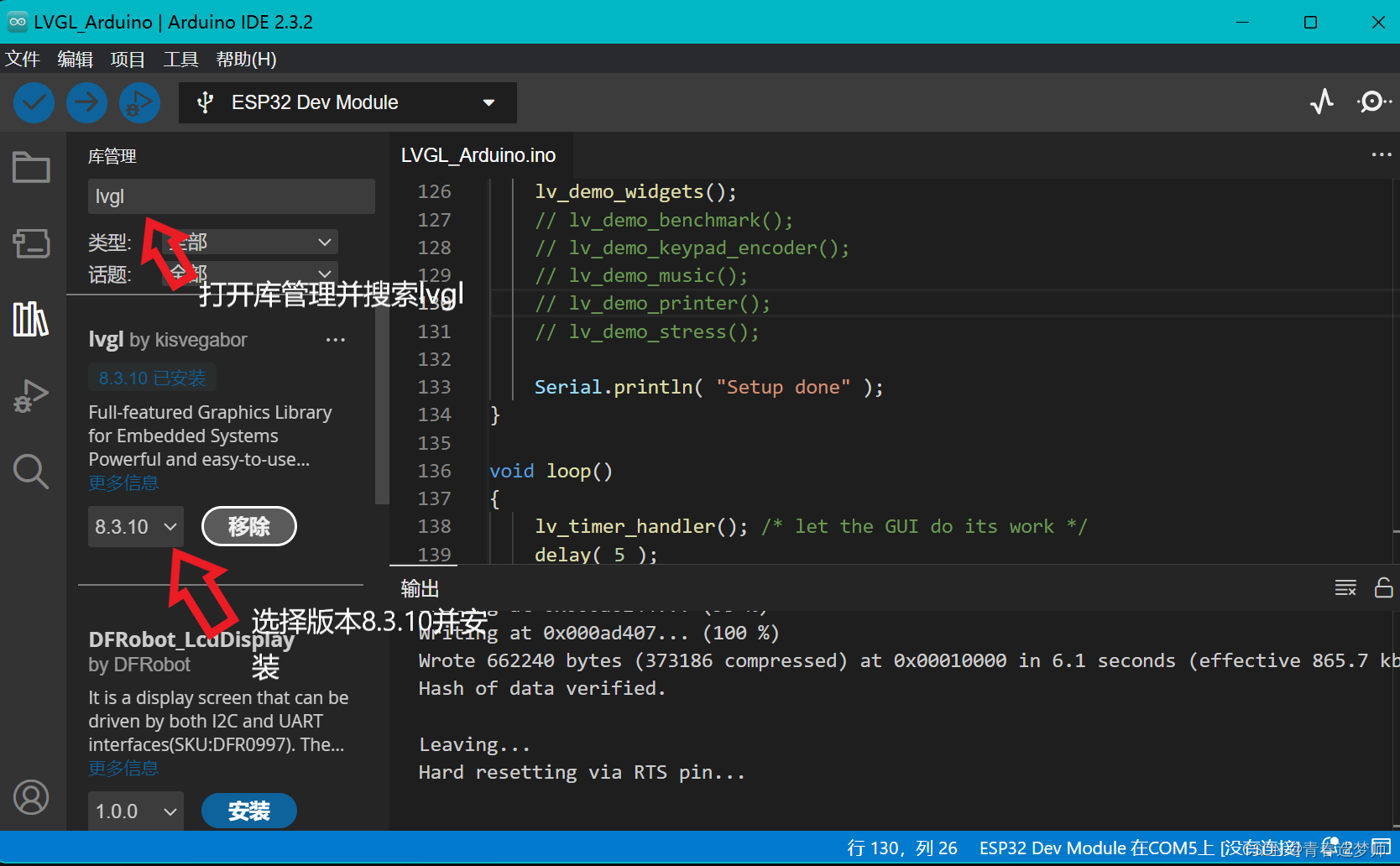Open the 工具 menu
The width and height of the screenshot is (1400, 866).
pos(180,59)
